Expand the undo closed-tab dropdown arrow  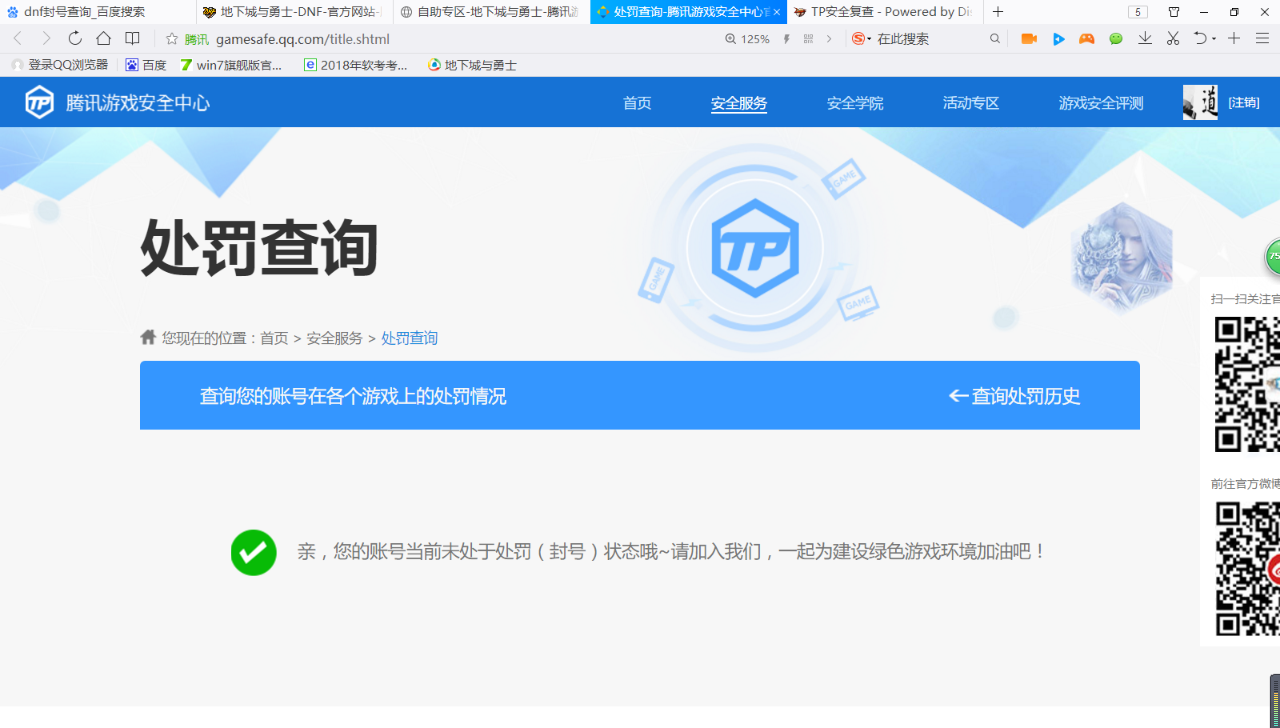(x=1214, y=39)
